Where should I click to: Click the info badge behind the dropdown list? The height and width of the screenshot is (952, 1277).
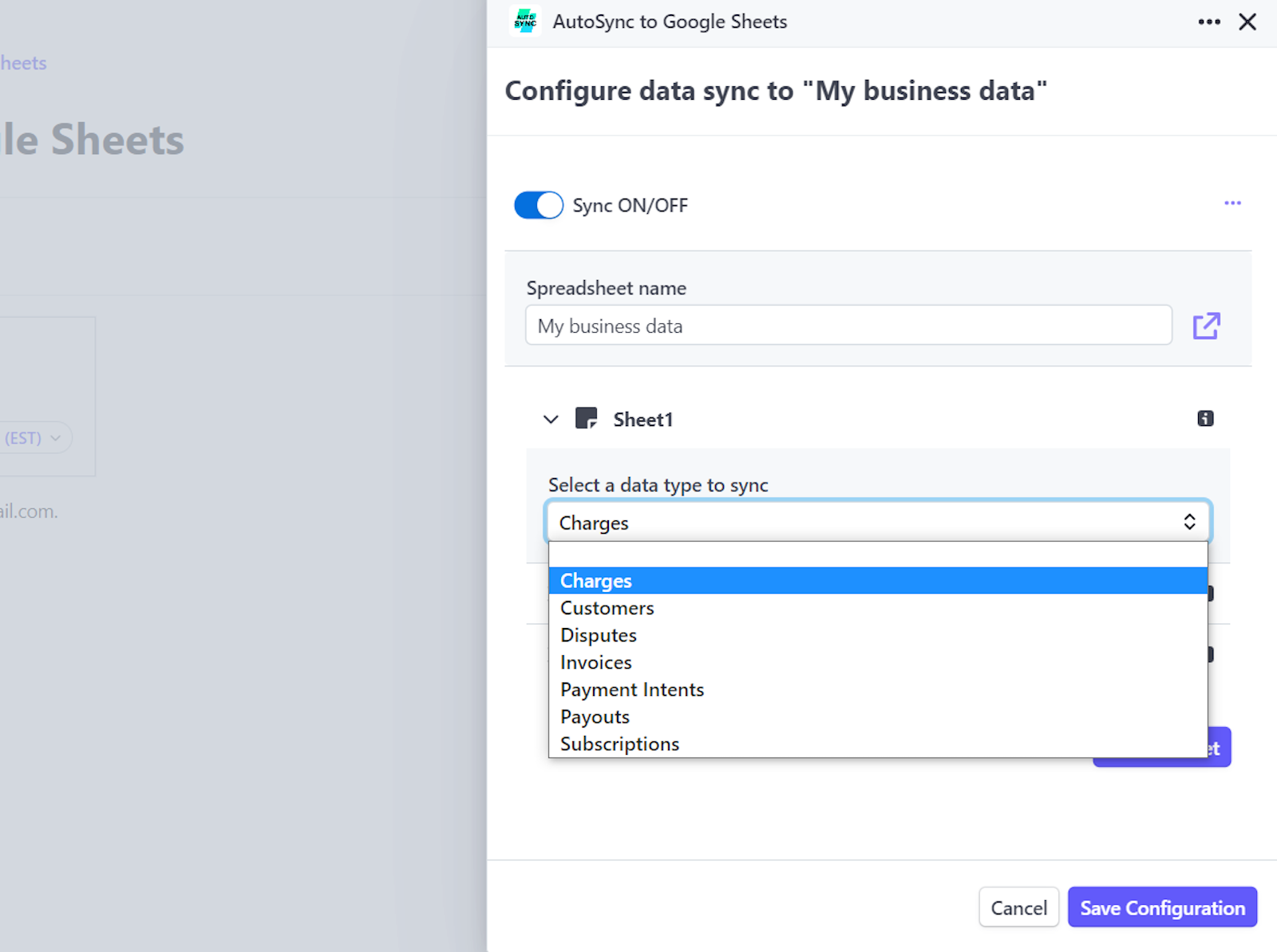tap(1205, 594)
